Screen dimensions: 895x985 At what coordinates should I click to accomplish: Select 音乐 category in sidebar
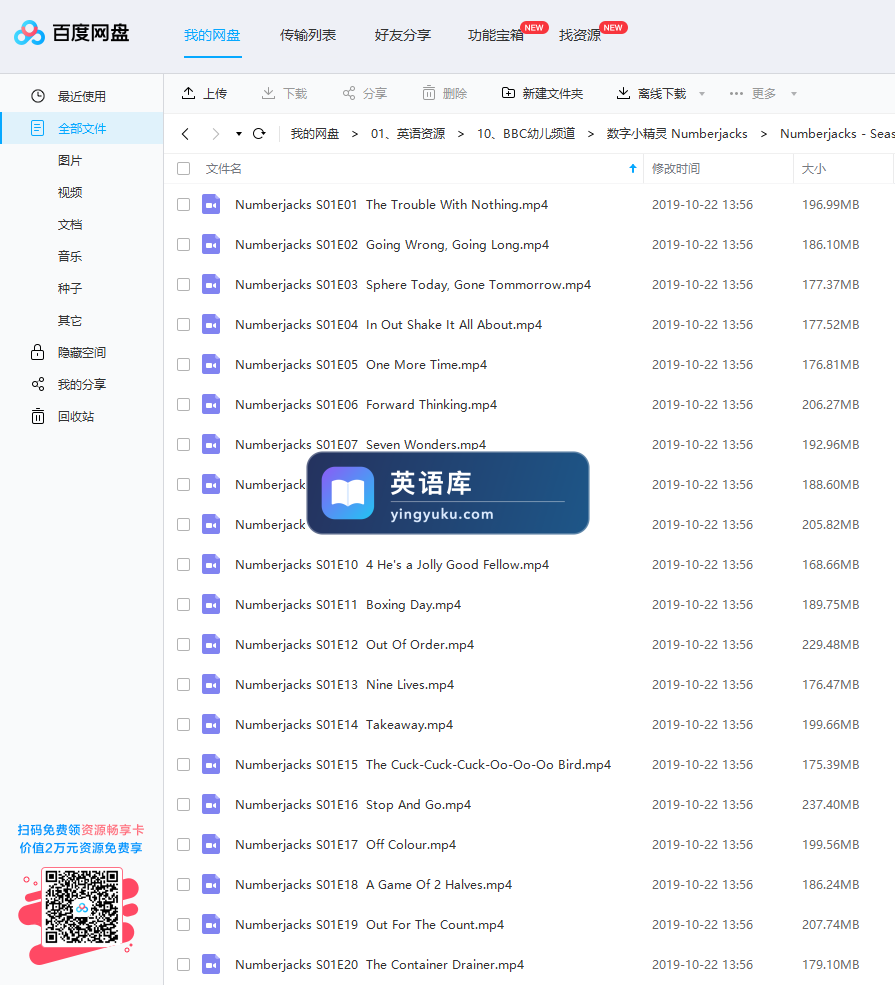pyautogui.click(x=70, y=256)
